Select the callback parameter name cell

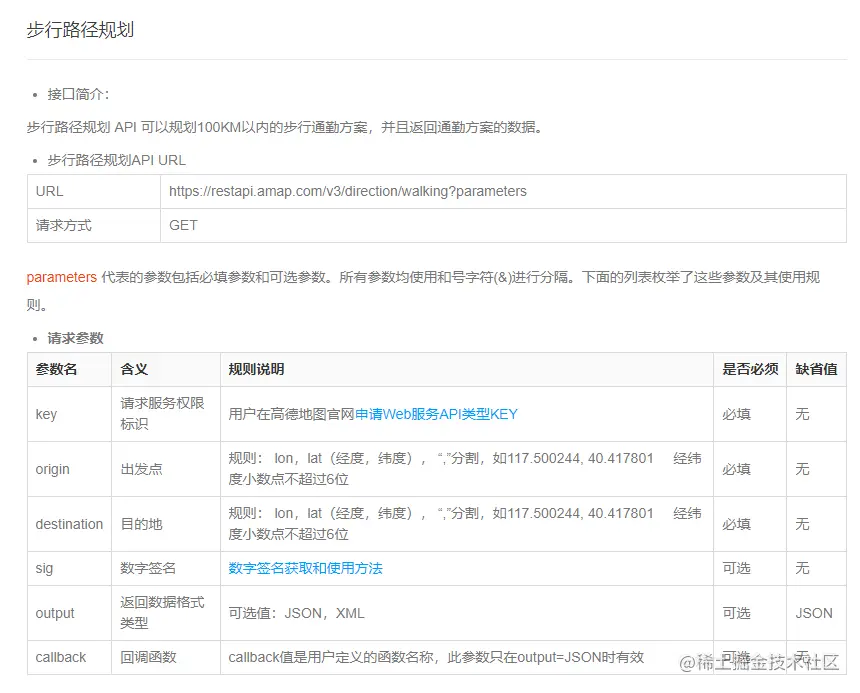(x=69, y=657)
